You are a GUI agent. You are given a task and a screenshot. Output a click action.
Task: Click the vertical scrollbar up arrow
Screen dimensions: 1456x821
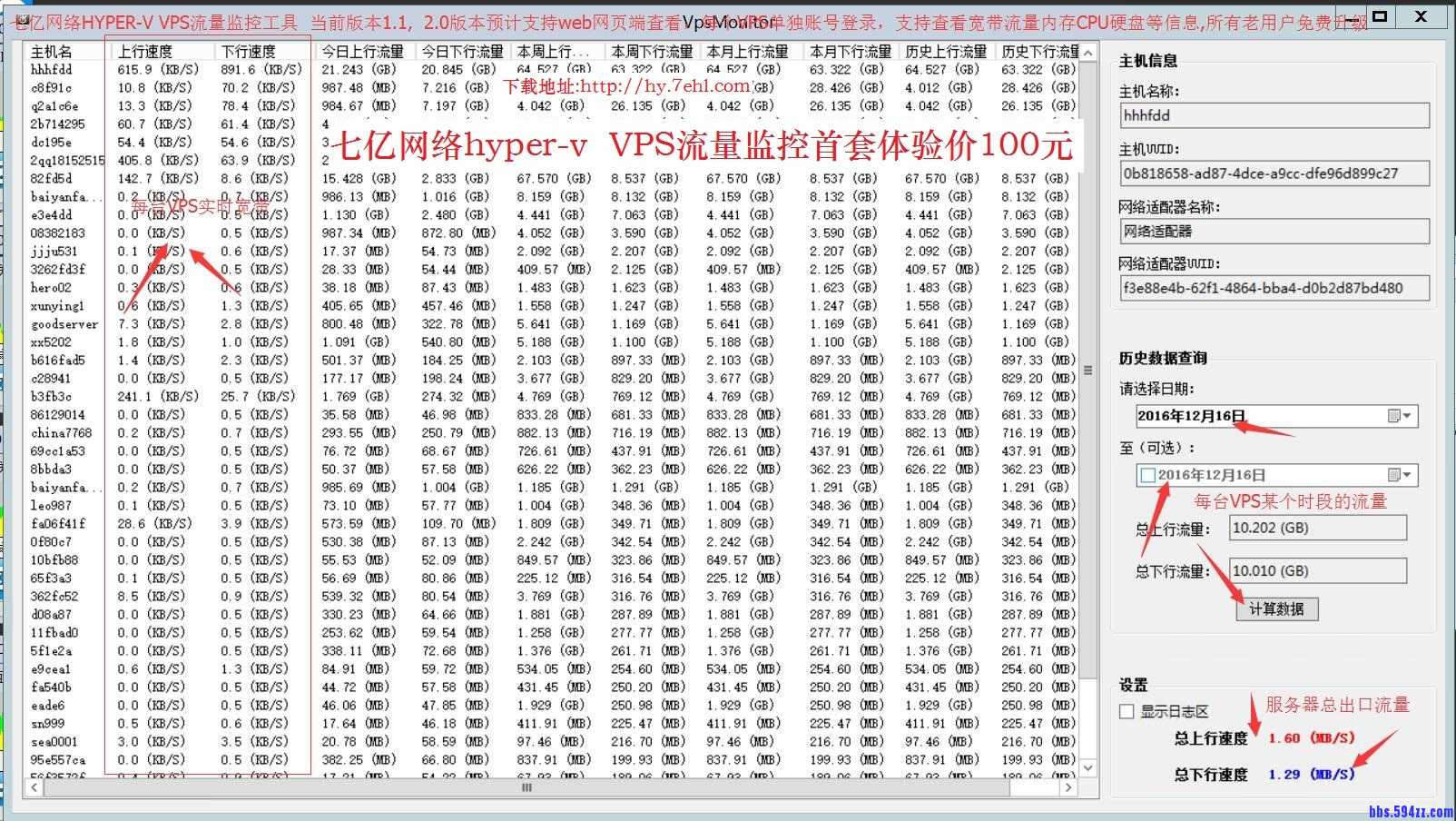(1088, 51)
